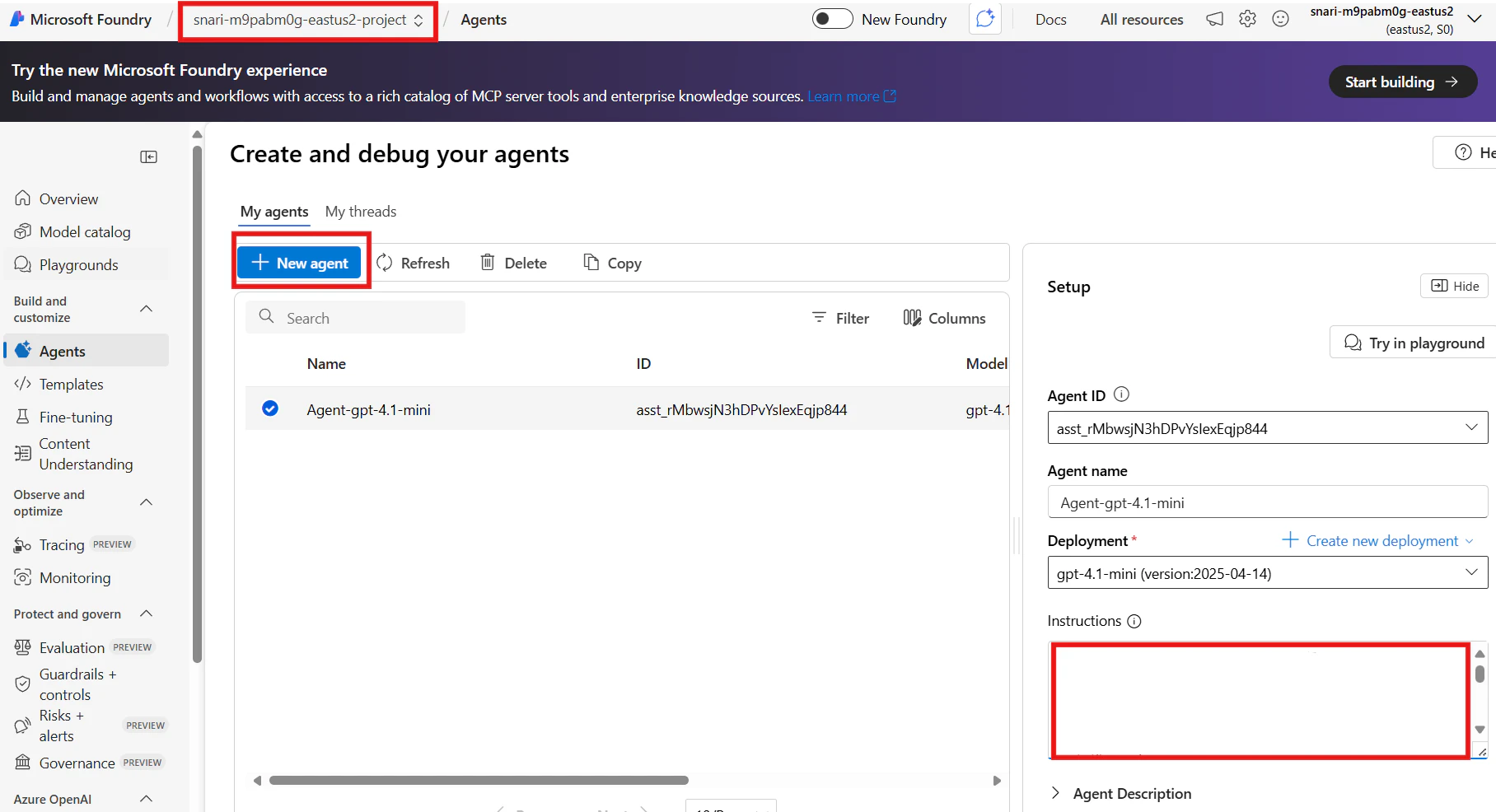The image size is (1496, 812).
Task: Open All resources
Action: [x=1142, y=20]
